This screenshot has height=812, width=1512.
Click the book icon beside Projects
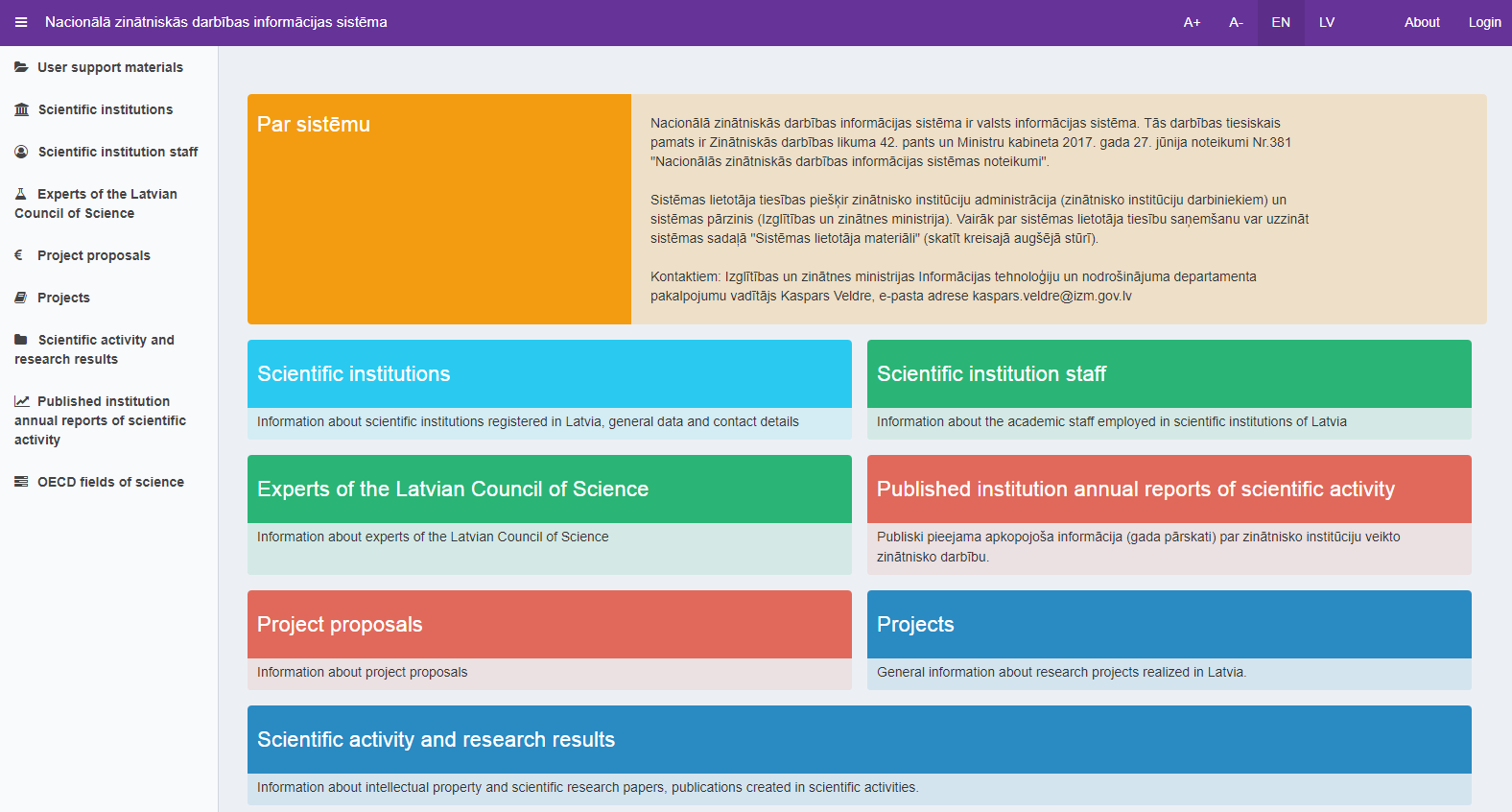(21, 298)
